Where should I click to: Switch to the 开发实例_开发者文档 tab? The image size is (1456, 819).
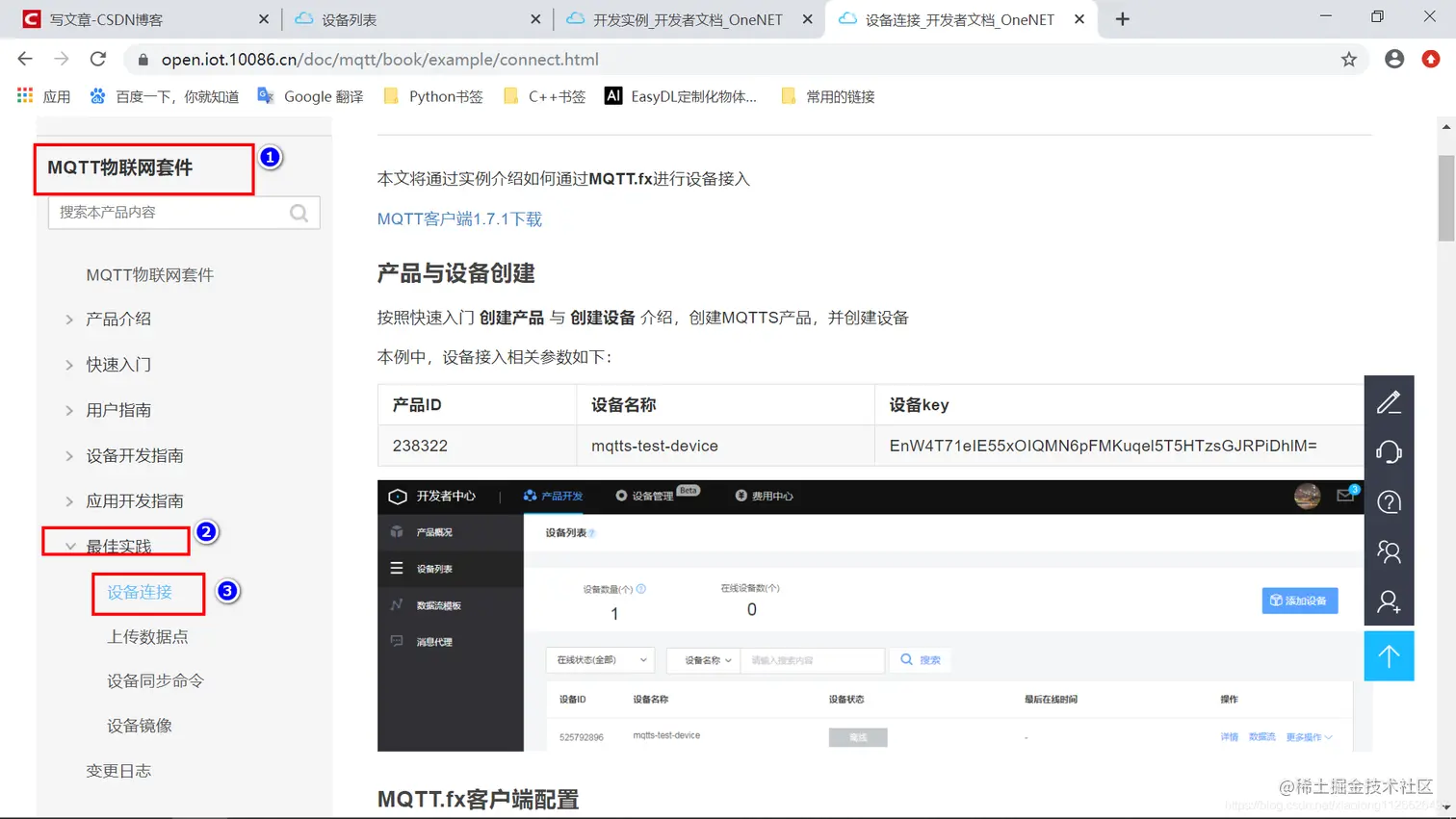click(x=689, y=19)
